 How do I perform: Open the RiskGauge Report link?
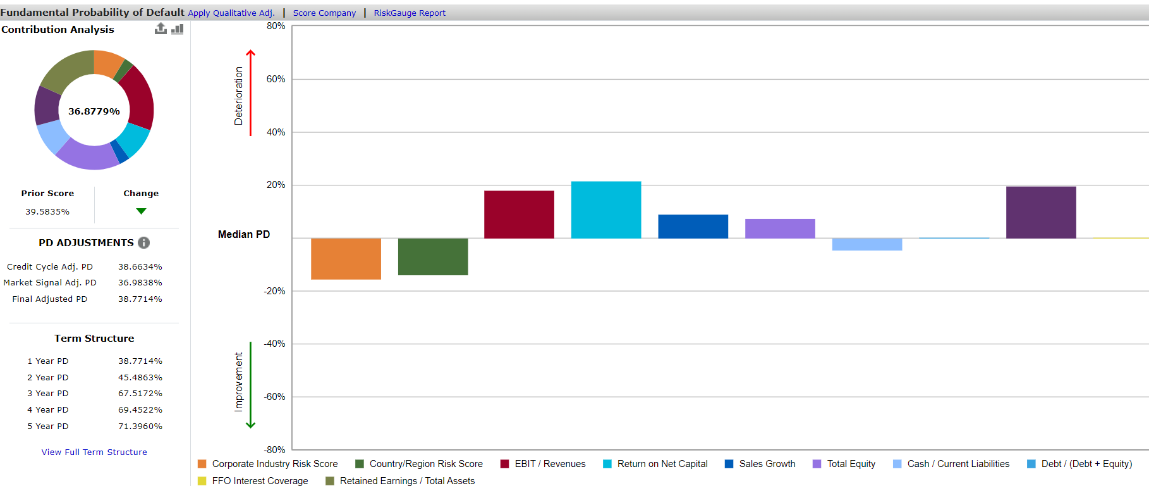click(410, 13)
